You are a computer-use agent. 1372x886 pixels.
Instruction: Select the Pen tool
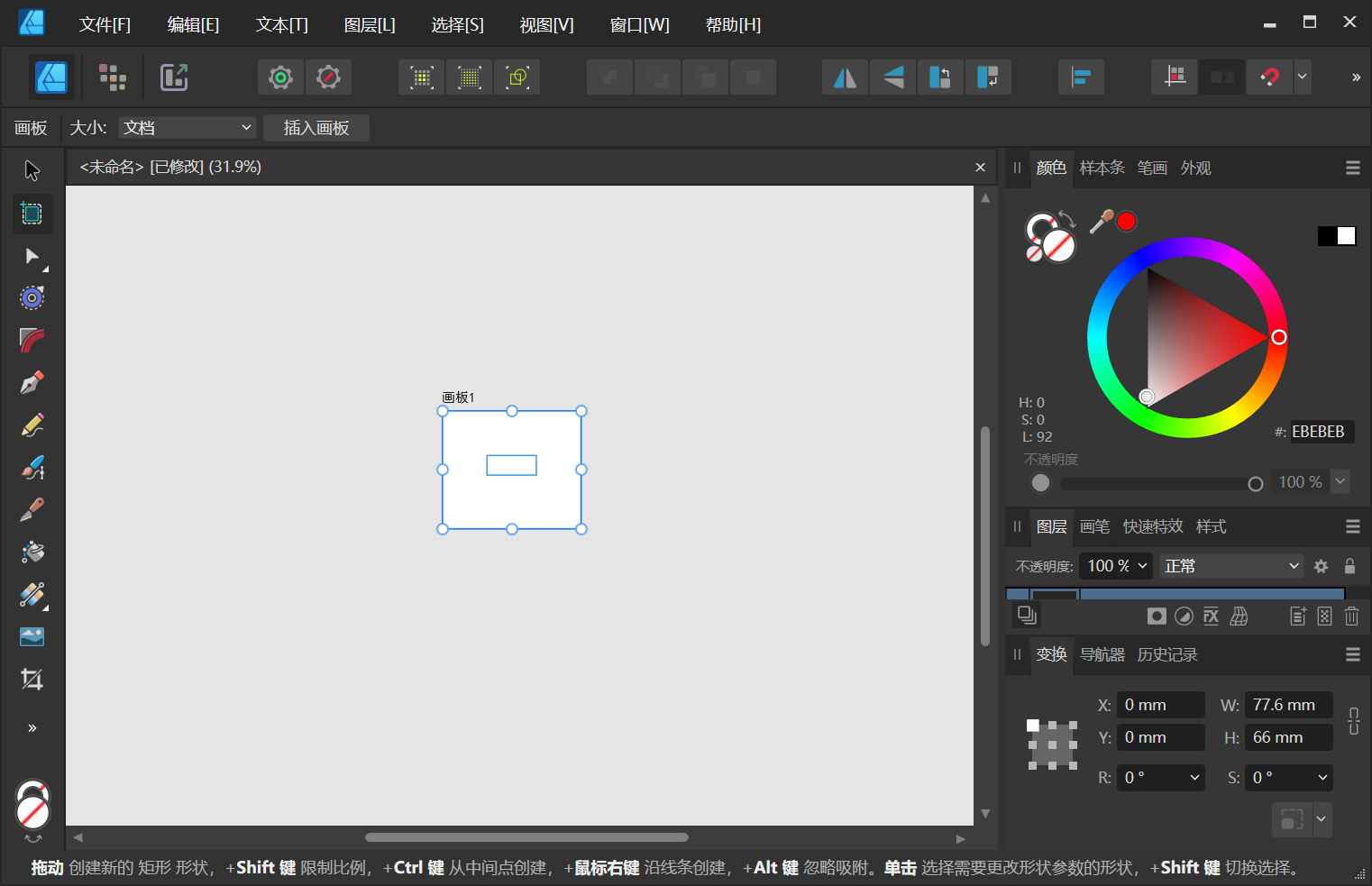(x=32, y=382)
